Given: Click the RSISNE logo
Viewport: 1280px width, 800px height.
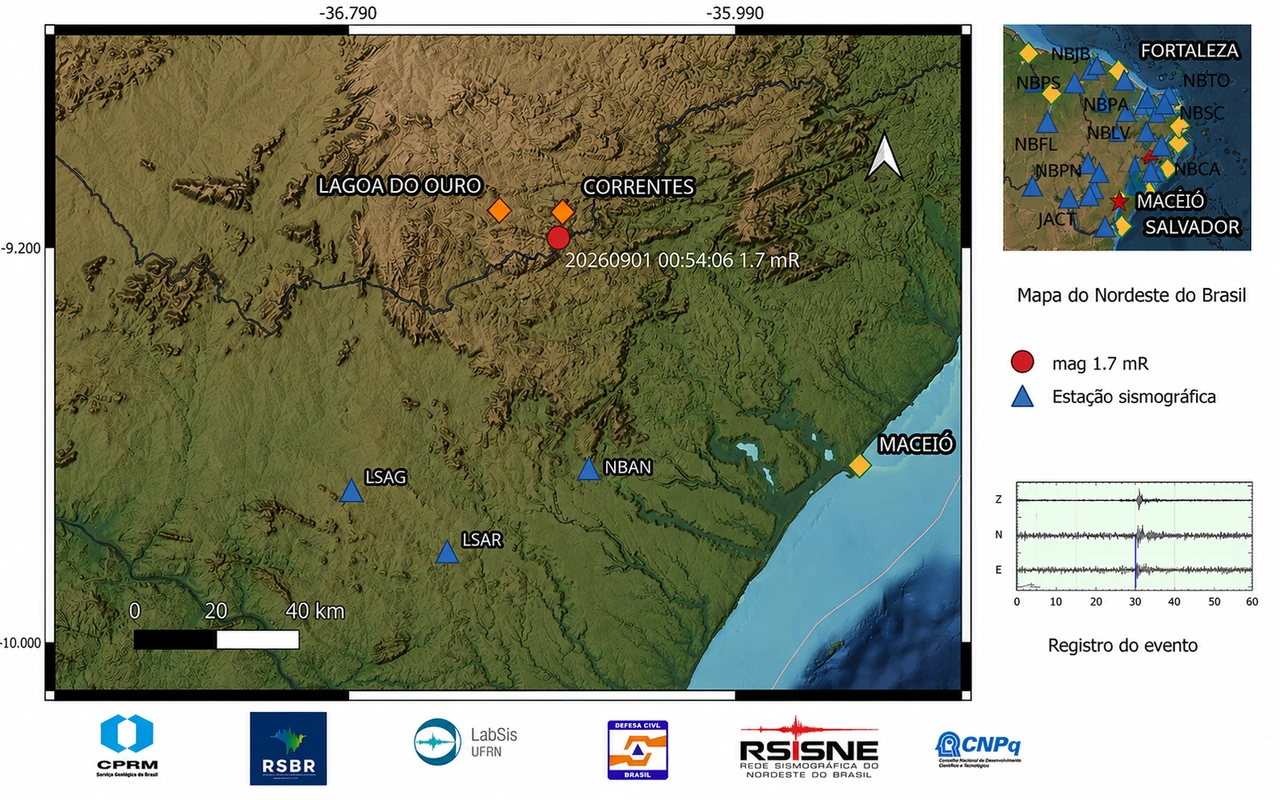Looking at the screenshot, I should (x=808, y=749).
